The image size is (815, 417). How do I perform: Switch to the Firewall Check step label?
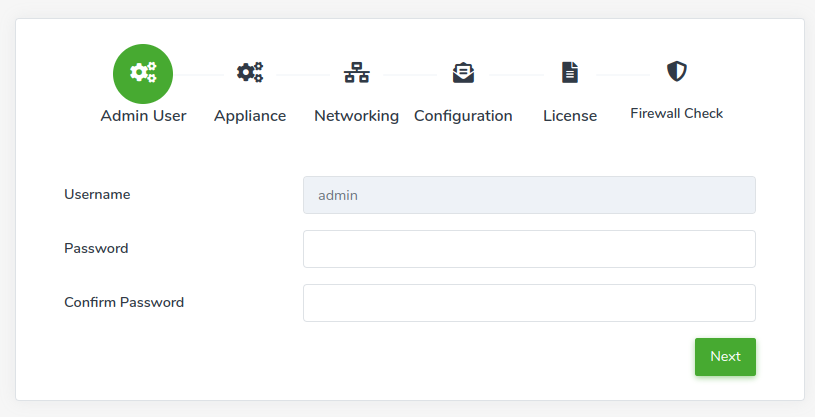point(677,113)
